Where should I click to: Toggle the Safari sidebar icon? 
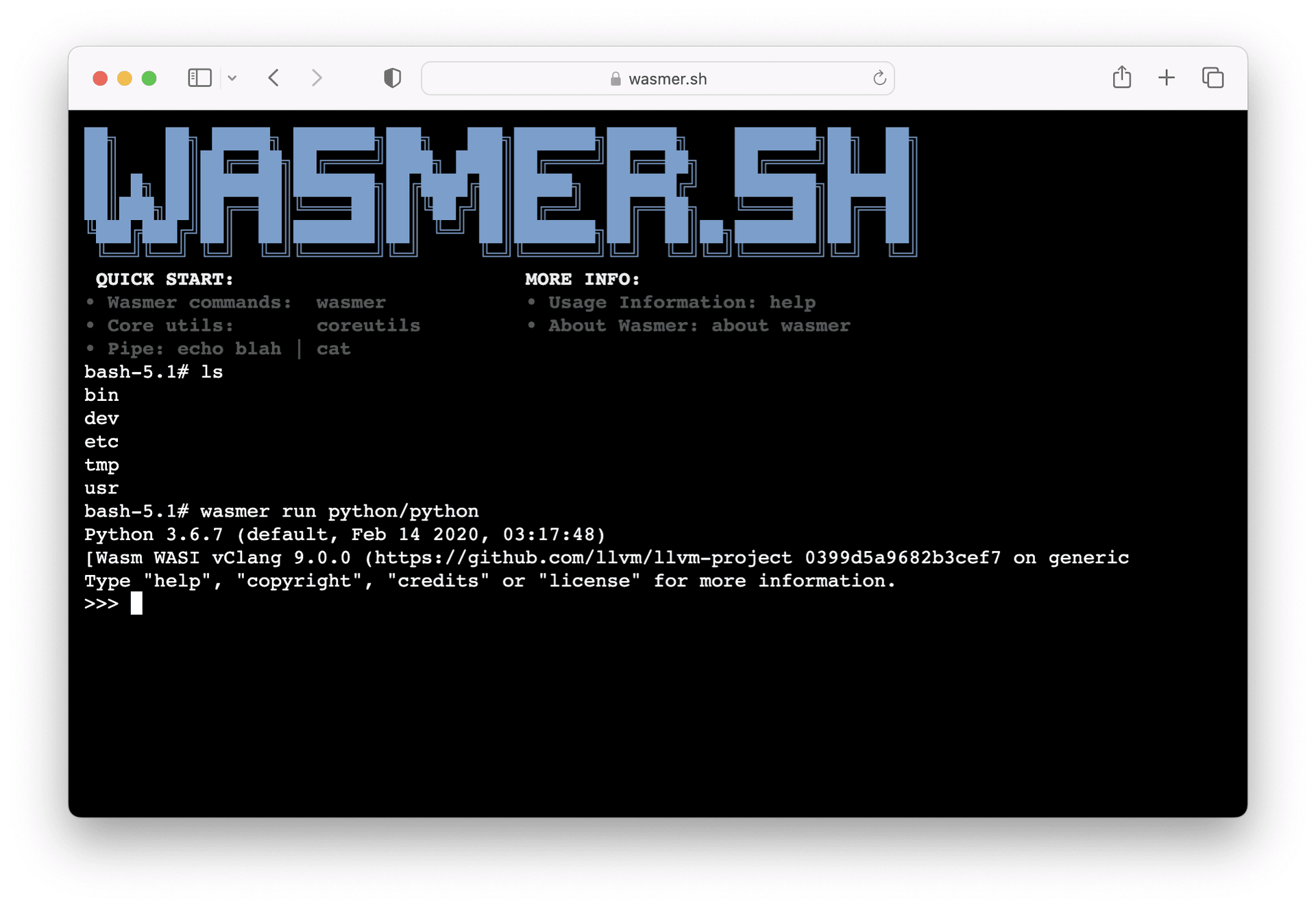pos(199,78)
